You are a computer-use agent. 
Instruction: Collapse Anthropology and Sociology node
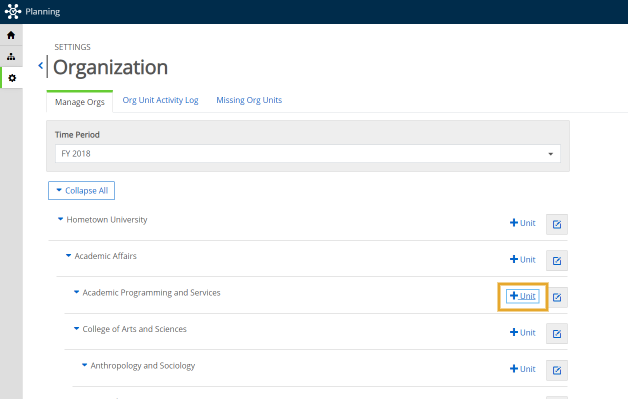click(85, 365)
